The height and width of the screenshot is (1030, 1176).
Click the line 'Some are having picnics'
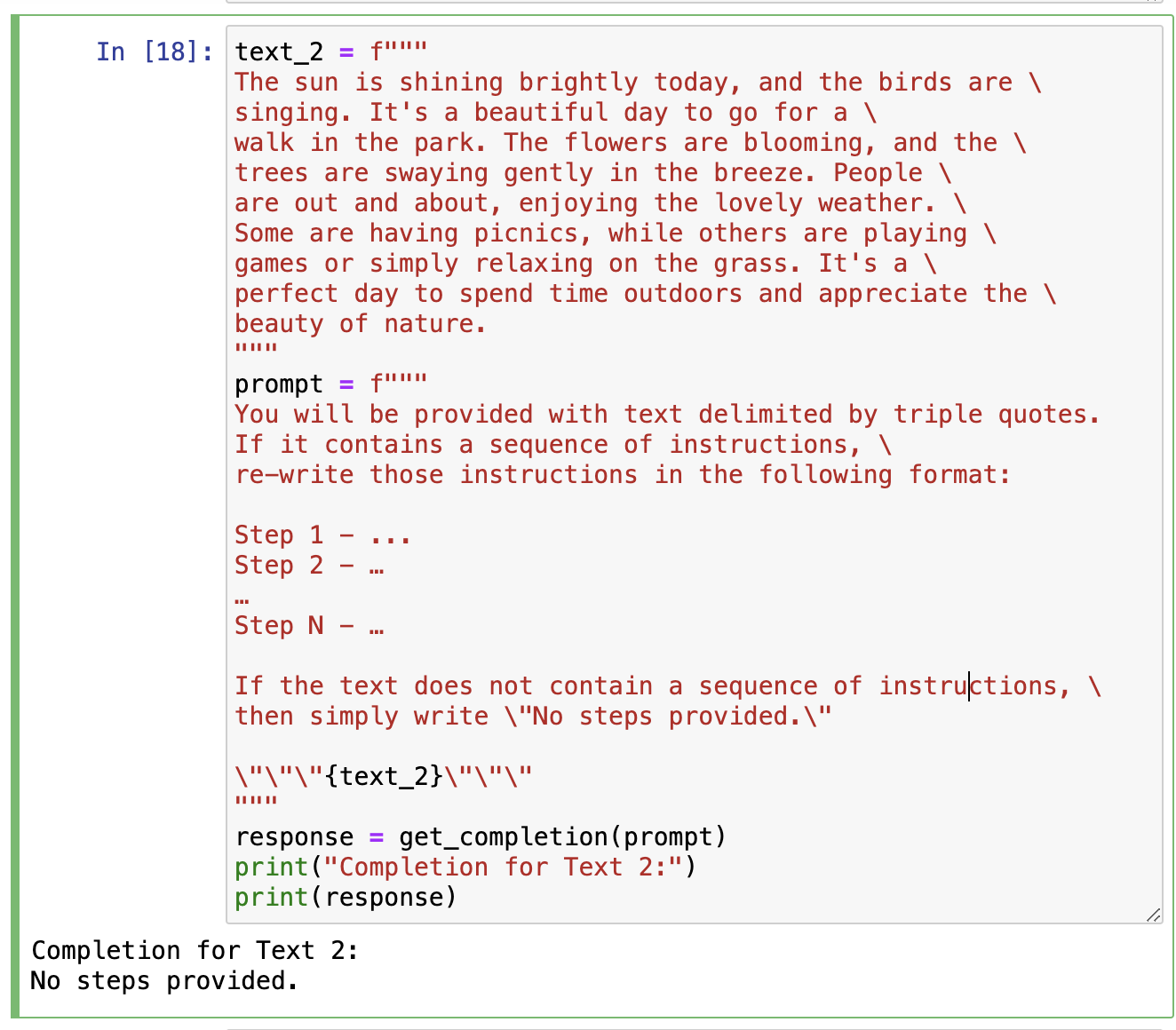616,233
